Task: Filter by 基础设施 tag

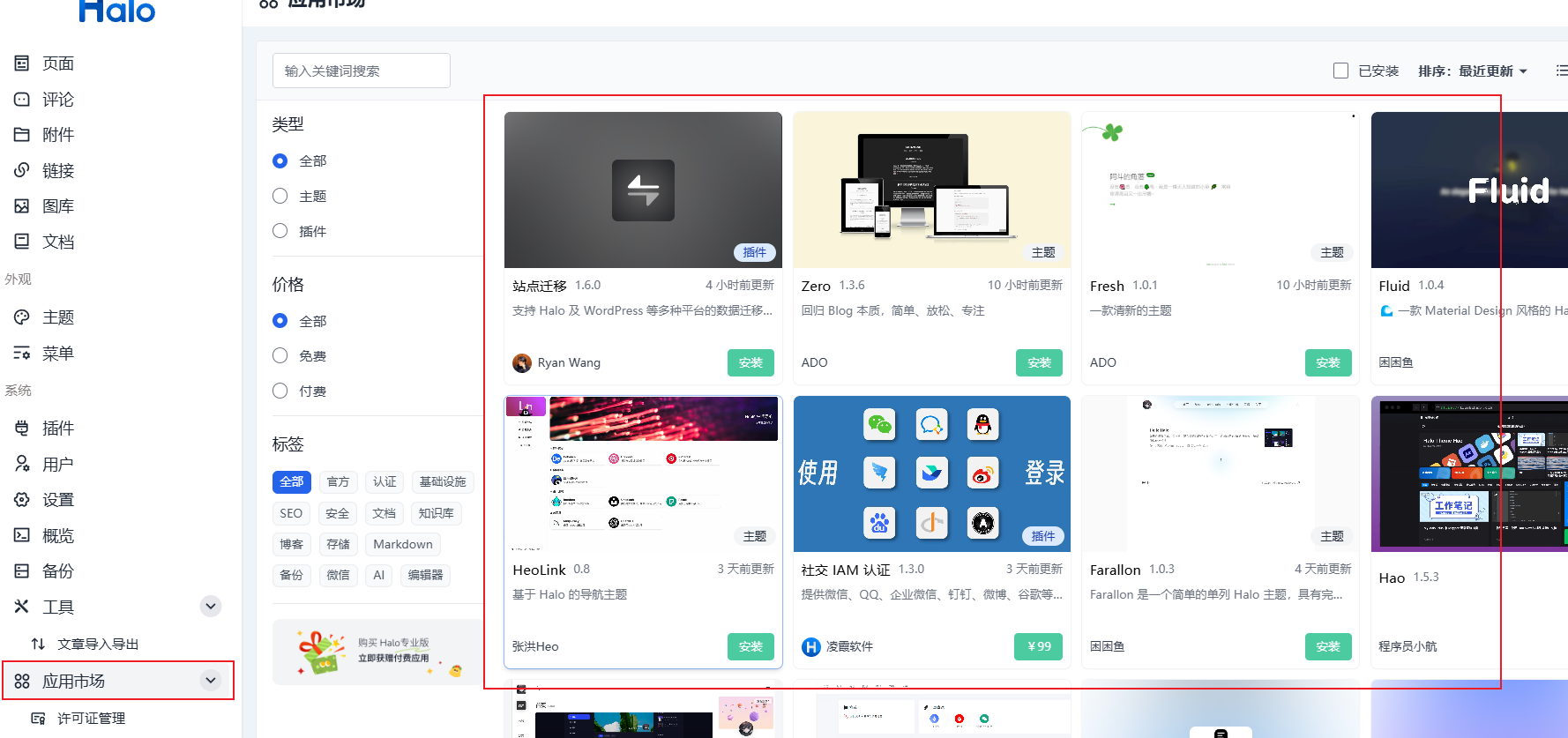Action: (x=443, y=481)
